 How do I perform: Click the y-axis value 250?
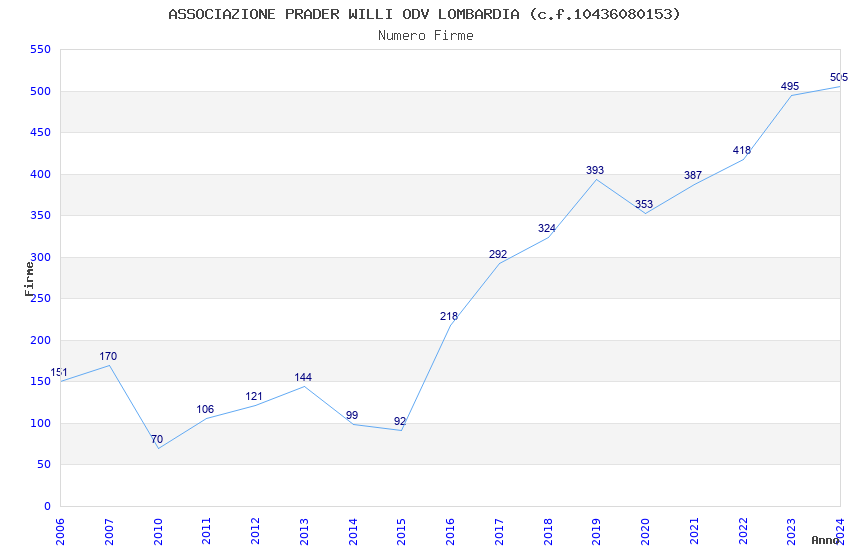tap(40, 298)
